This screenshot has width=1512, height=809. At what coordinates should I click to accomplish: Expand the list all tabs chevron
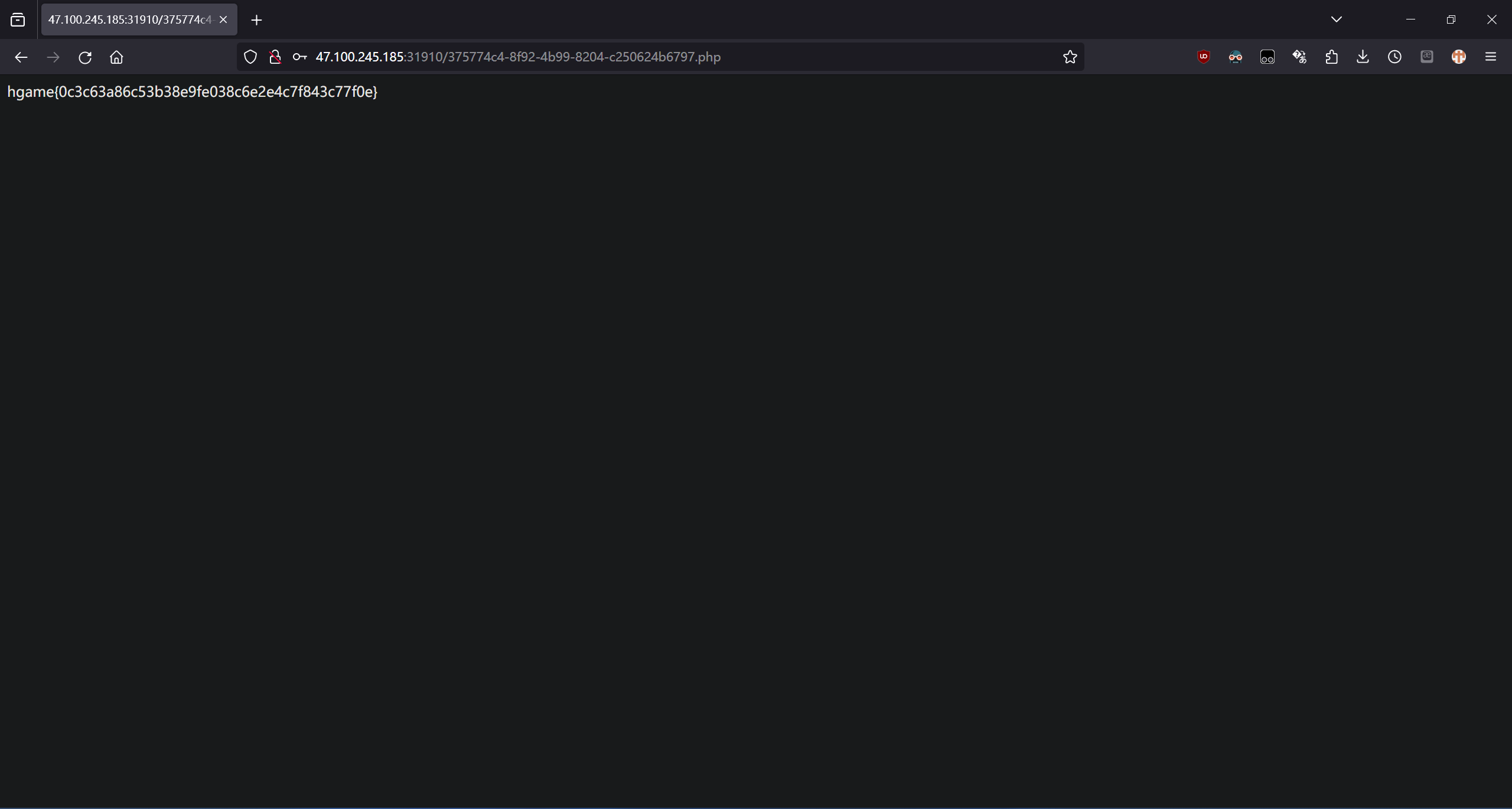point(1337,19)
